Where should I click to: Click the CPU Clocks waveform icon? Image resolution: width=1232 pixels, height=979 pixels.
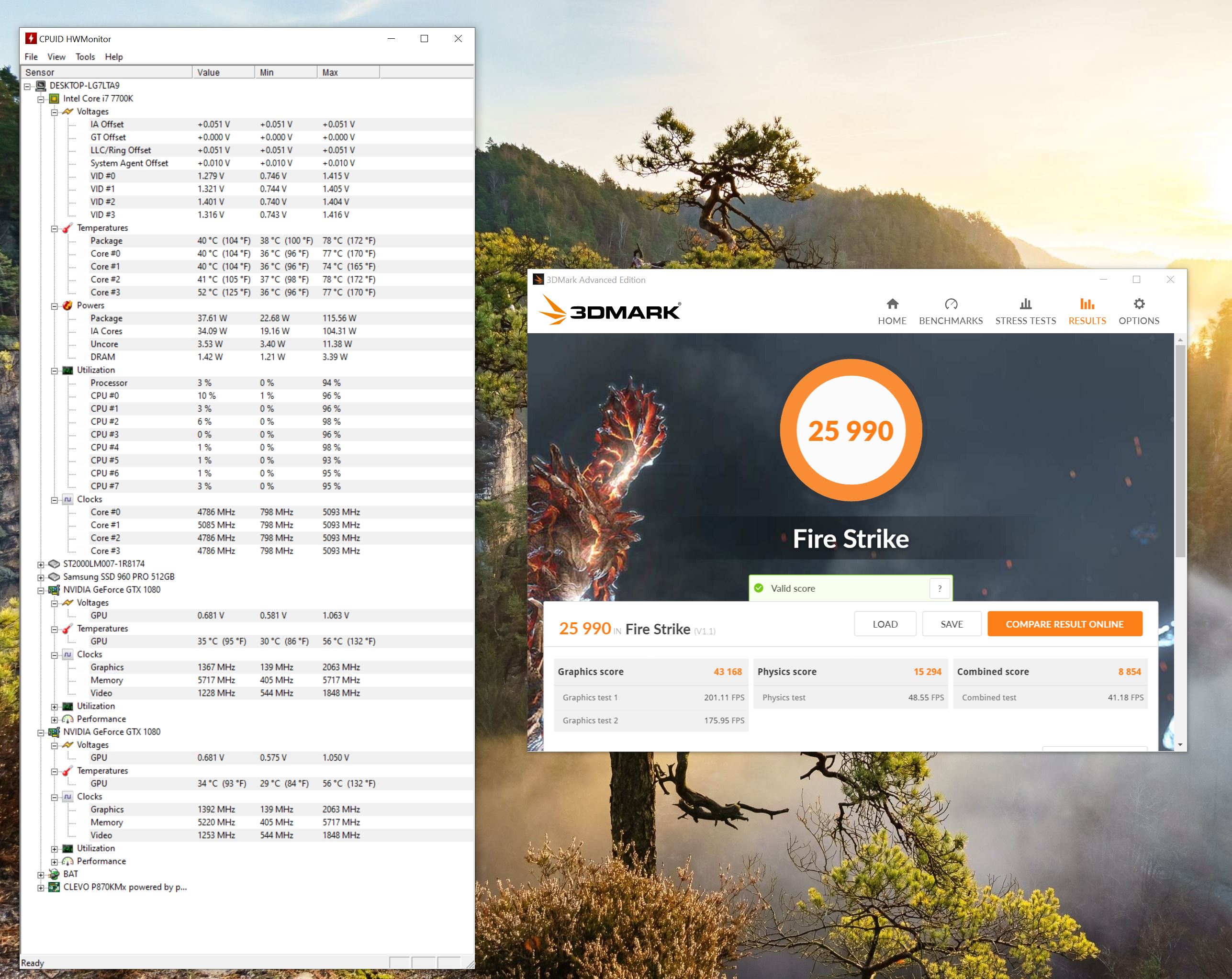[x=67, y=499]
